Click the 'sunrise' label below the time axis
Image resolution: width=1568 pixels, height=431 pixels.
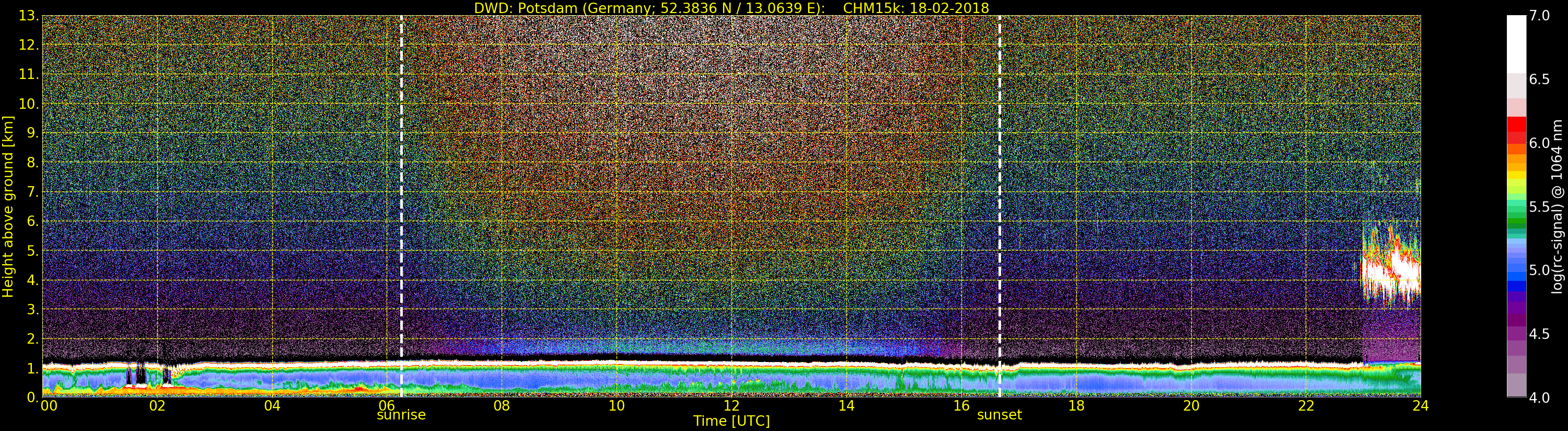click(x=401, y=415)
